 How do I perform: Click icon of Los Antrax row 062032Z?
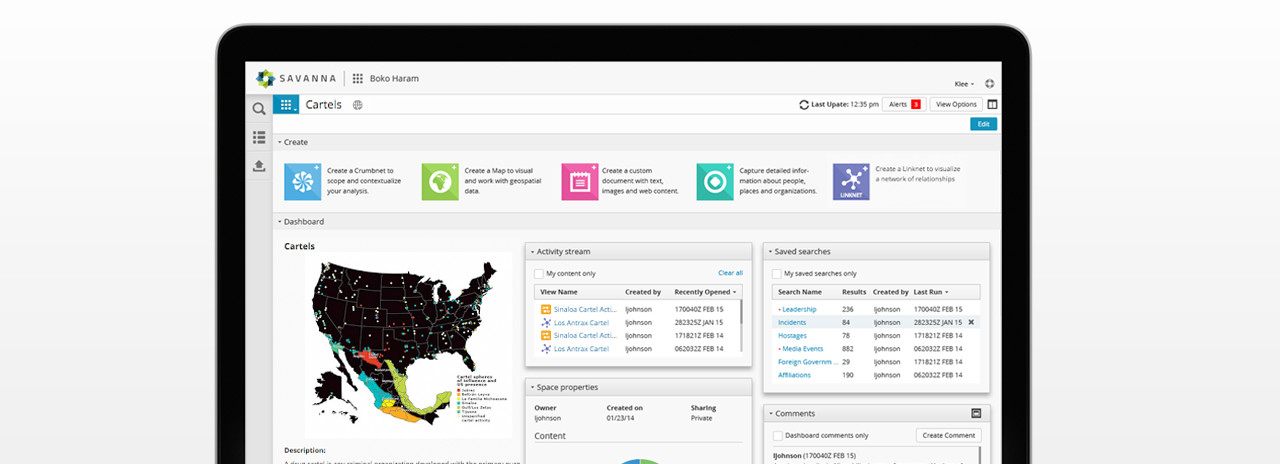pos(546,349)
